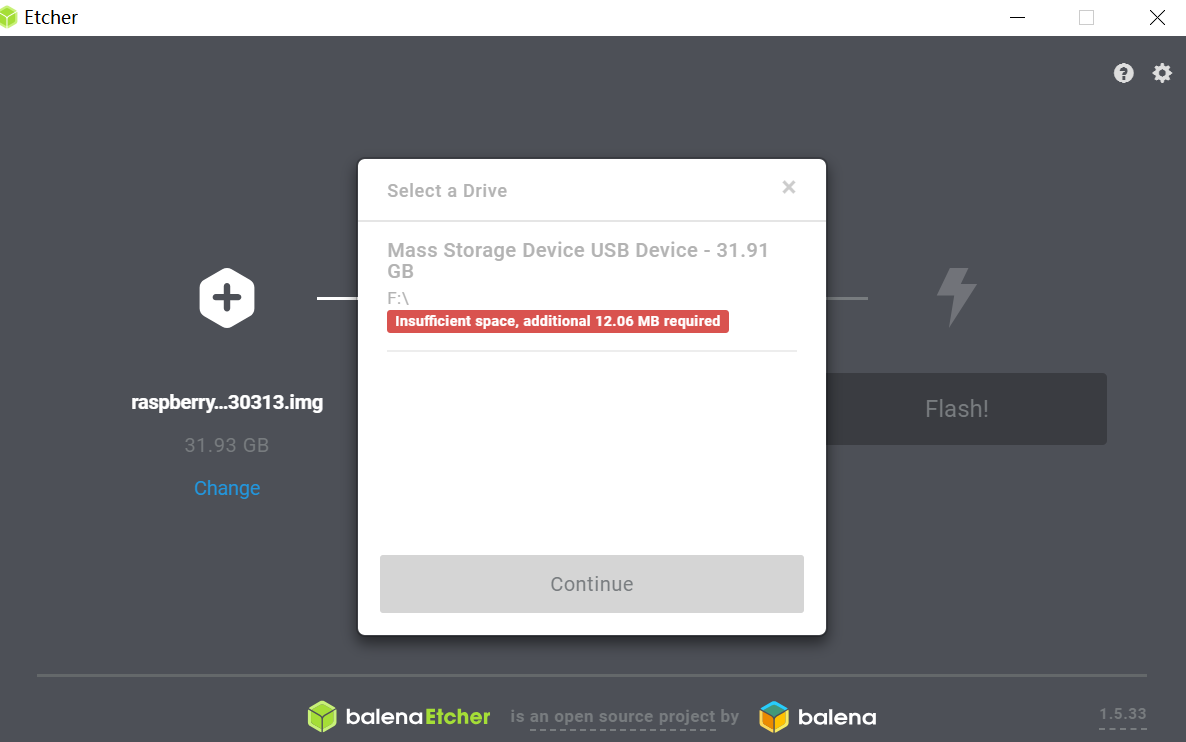The width and height of the screenshot is (1186, 742).
Task: Click the Etcher icon in title bar
Action: coord(8,17)
